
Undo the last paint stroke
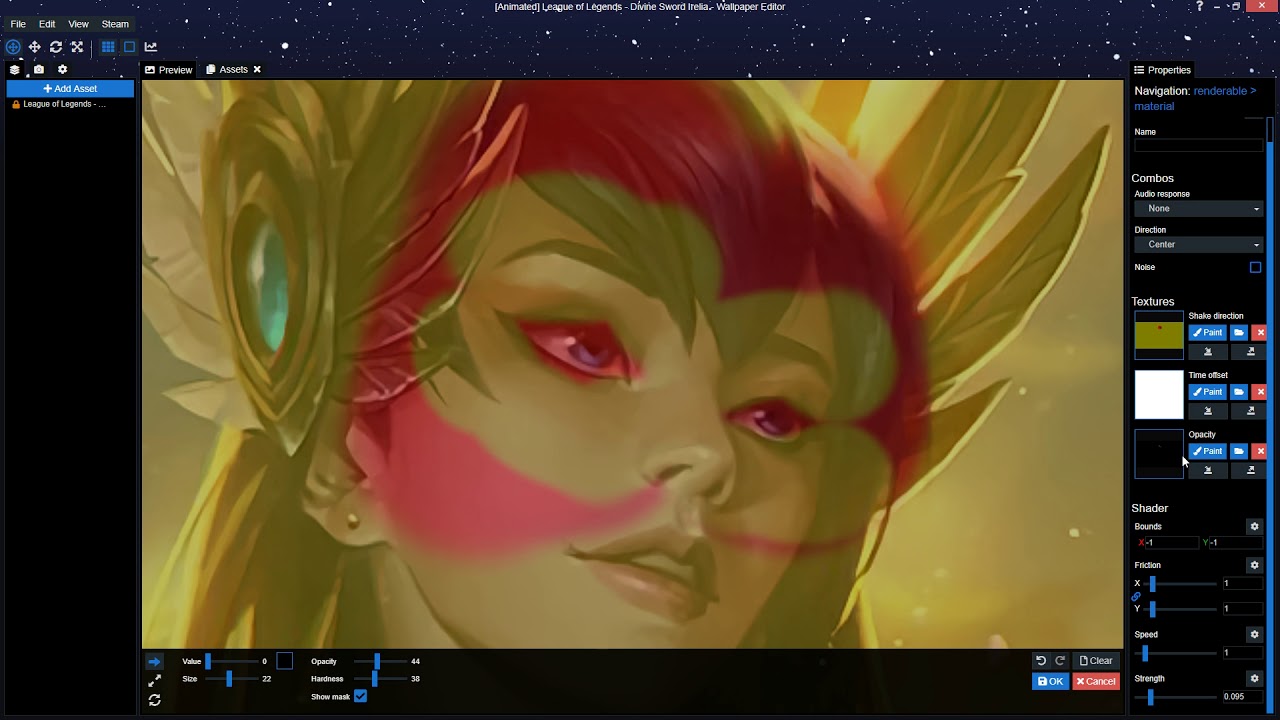1041,661
